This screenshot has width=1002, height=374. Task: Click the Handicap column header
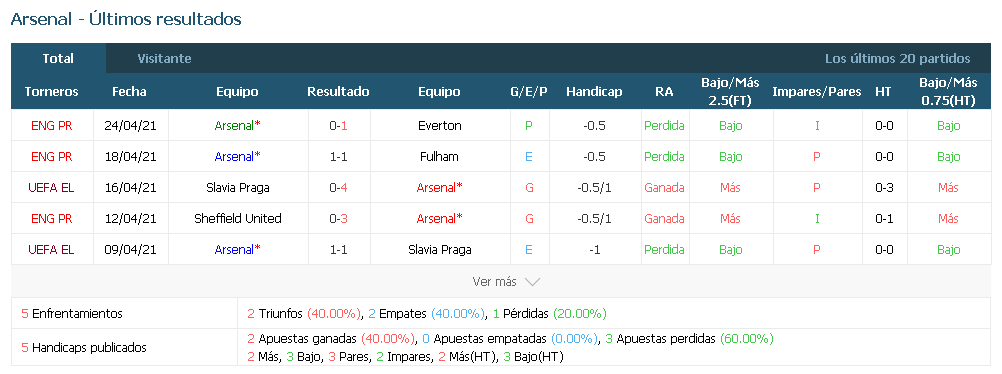click(594, 91)
